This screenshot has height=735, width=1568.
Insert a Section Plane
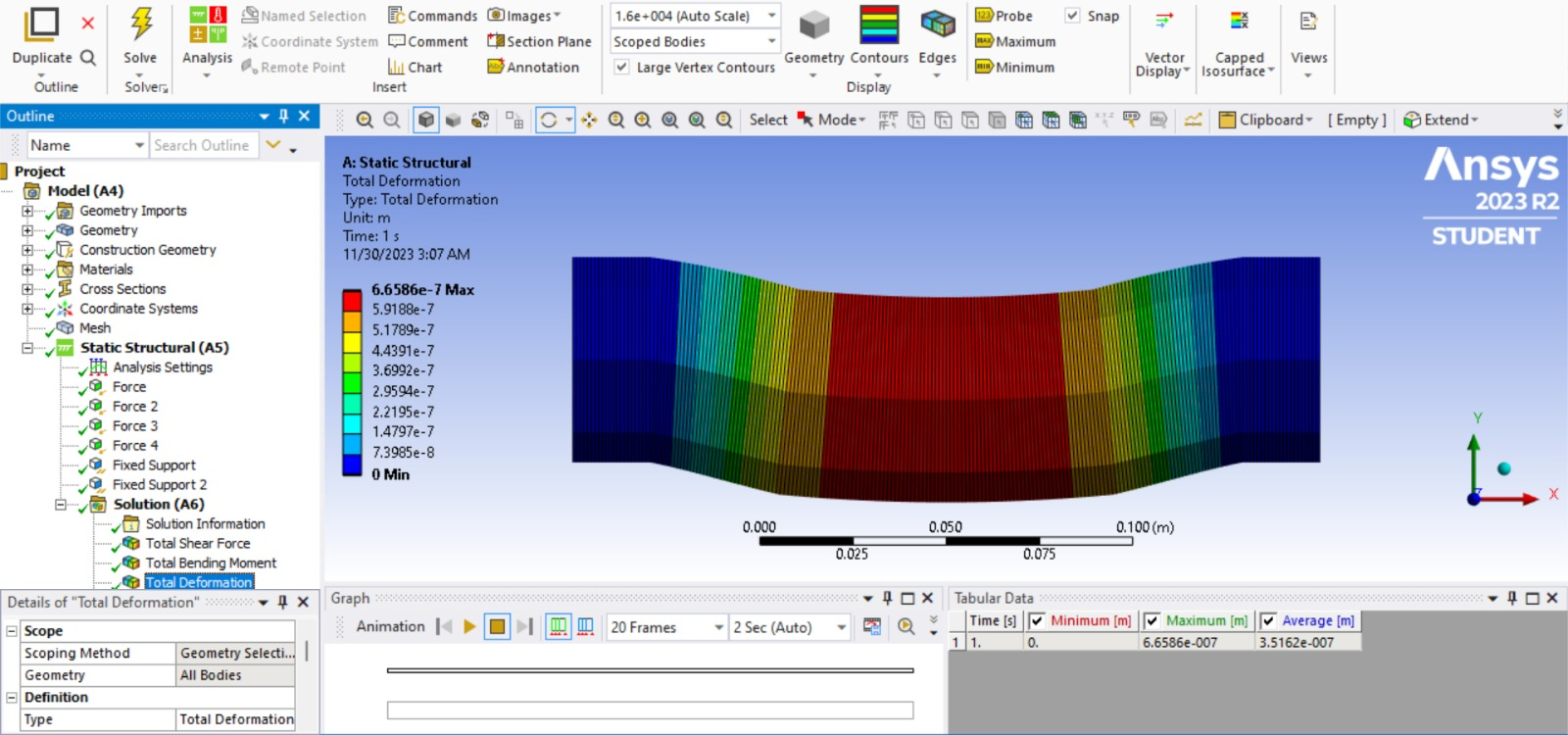[539, 41]
